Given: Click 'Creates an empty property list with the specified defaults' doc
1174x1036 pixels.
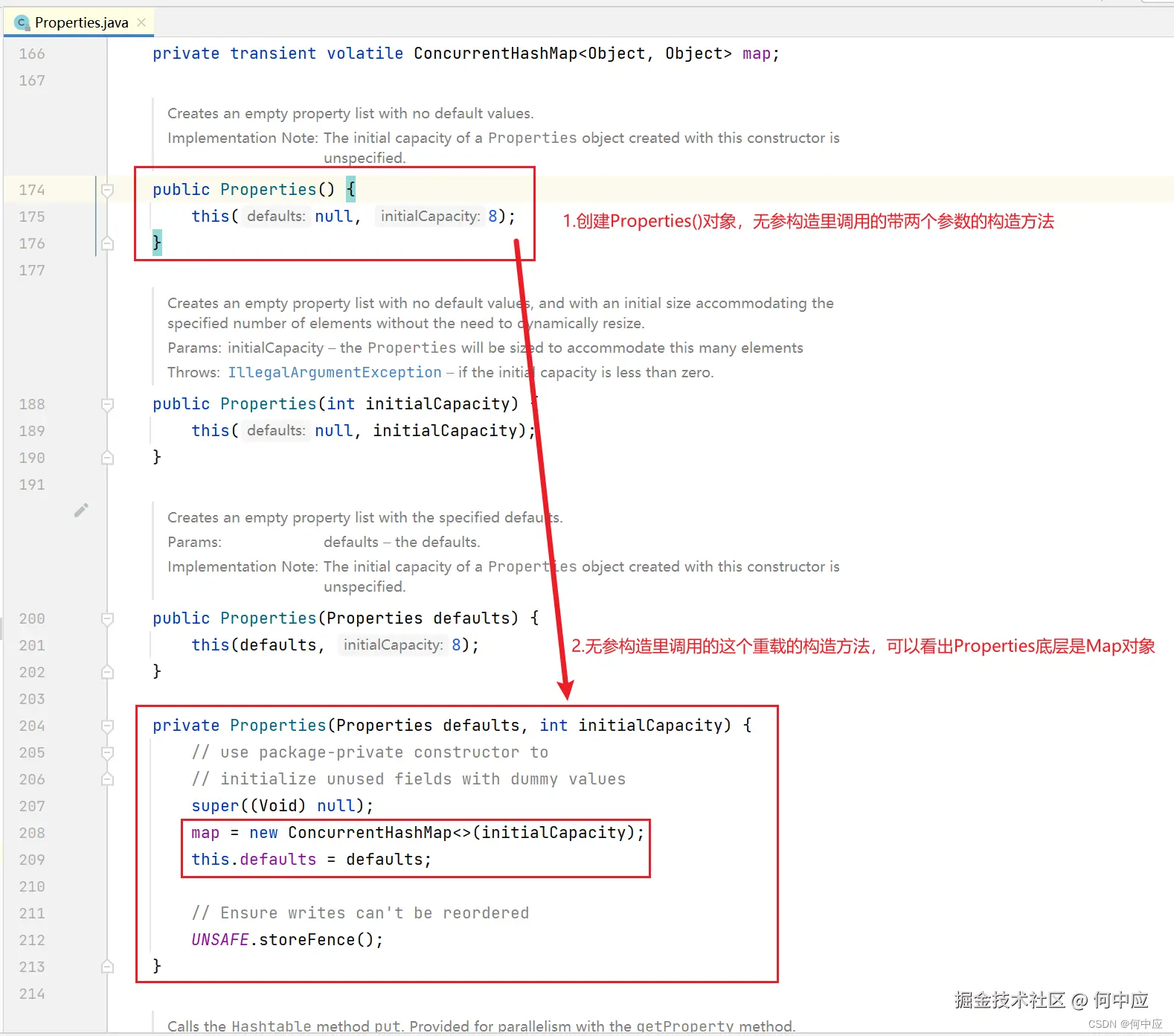Looking at the screenshot, I should click(x=365, y=517).
